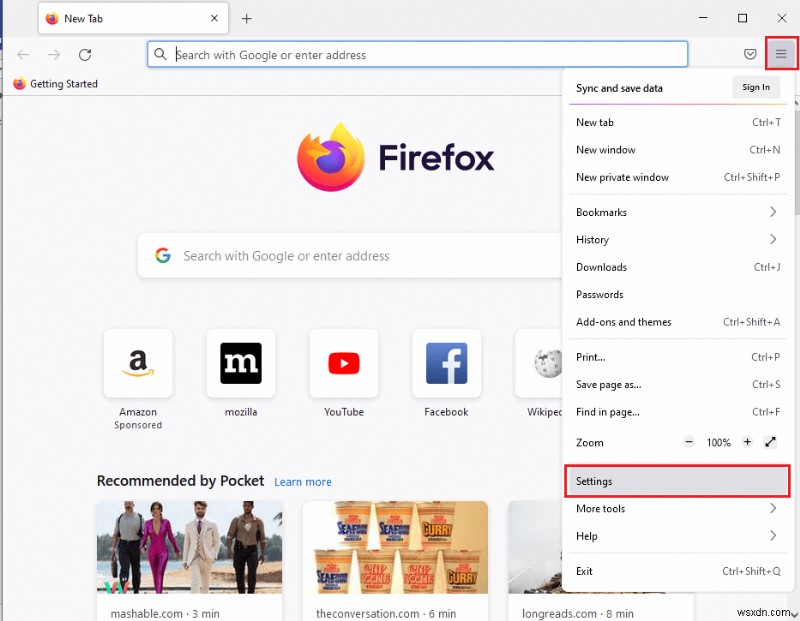Click the Getting Started bookmark
Image resolution: width=800 pixels, height=621 pixels.
(x=55, y=84)
